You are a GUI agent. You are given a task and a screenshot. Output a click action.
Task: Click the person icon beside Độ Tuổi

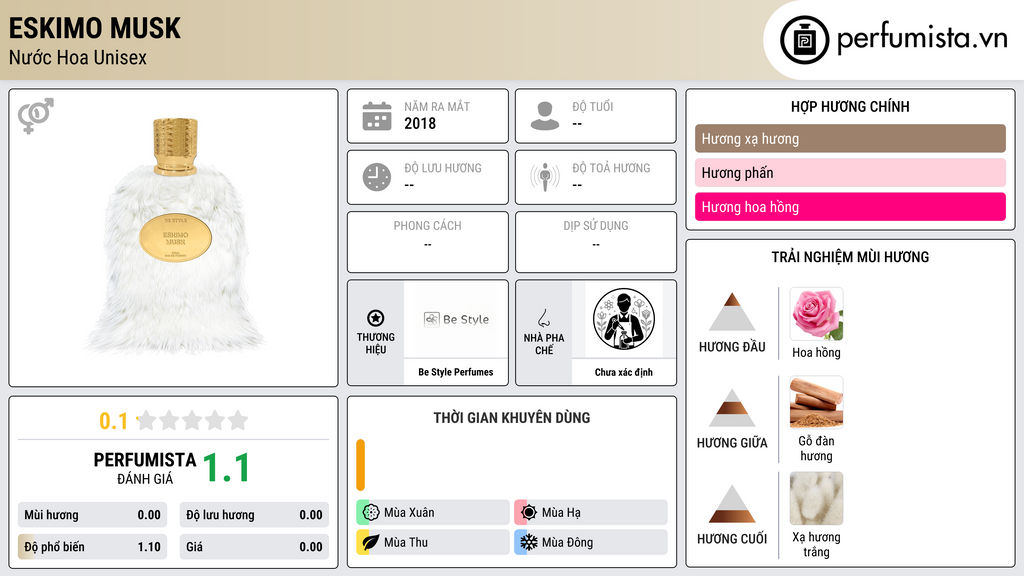[x=545, y=116]
